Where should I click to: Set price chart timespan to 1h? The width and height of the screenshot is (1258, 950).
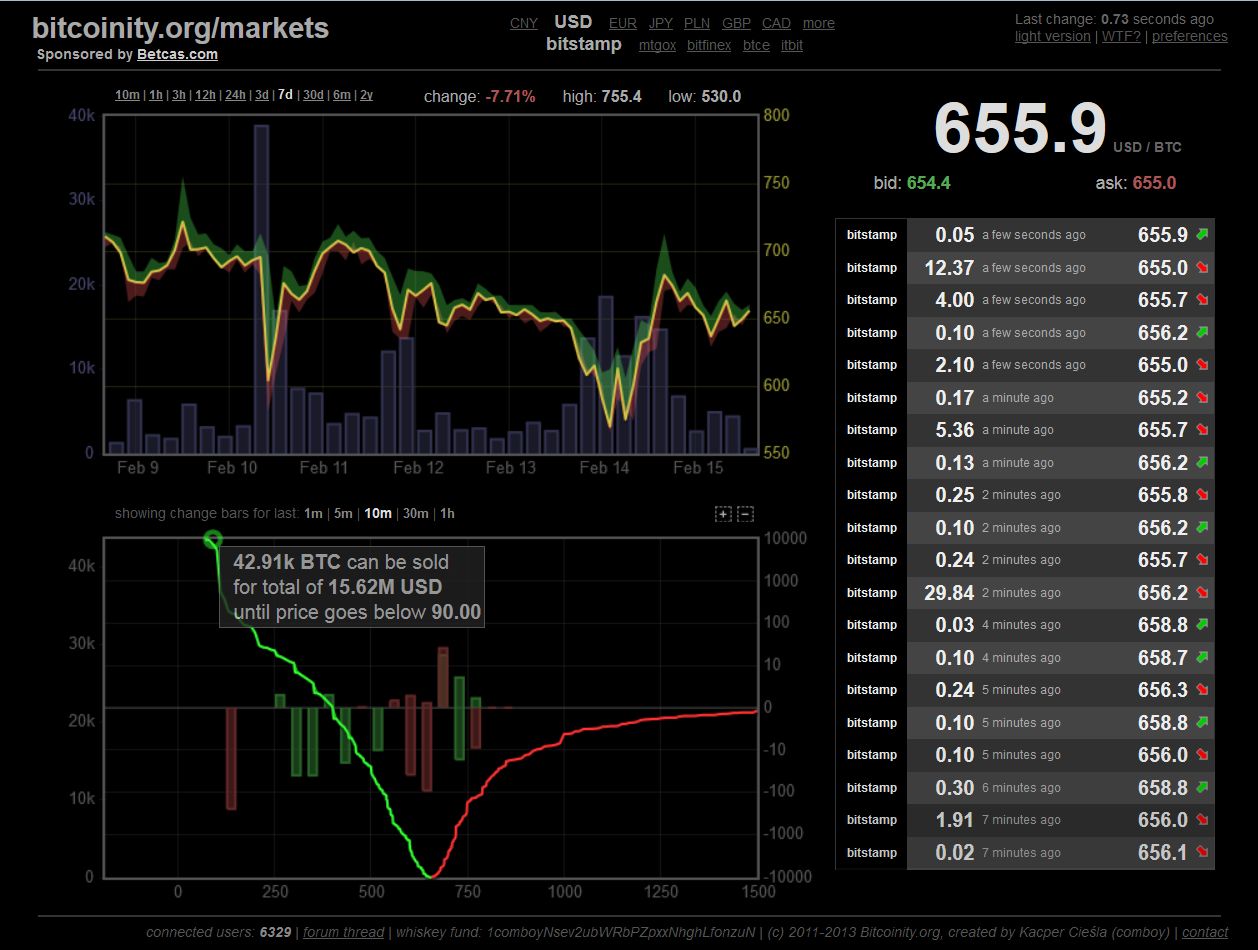pyautogui.click(x=155, y=95)
